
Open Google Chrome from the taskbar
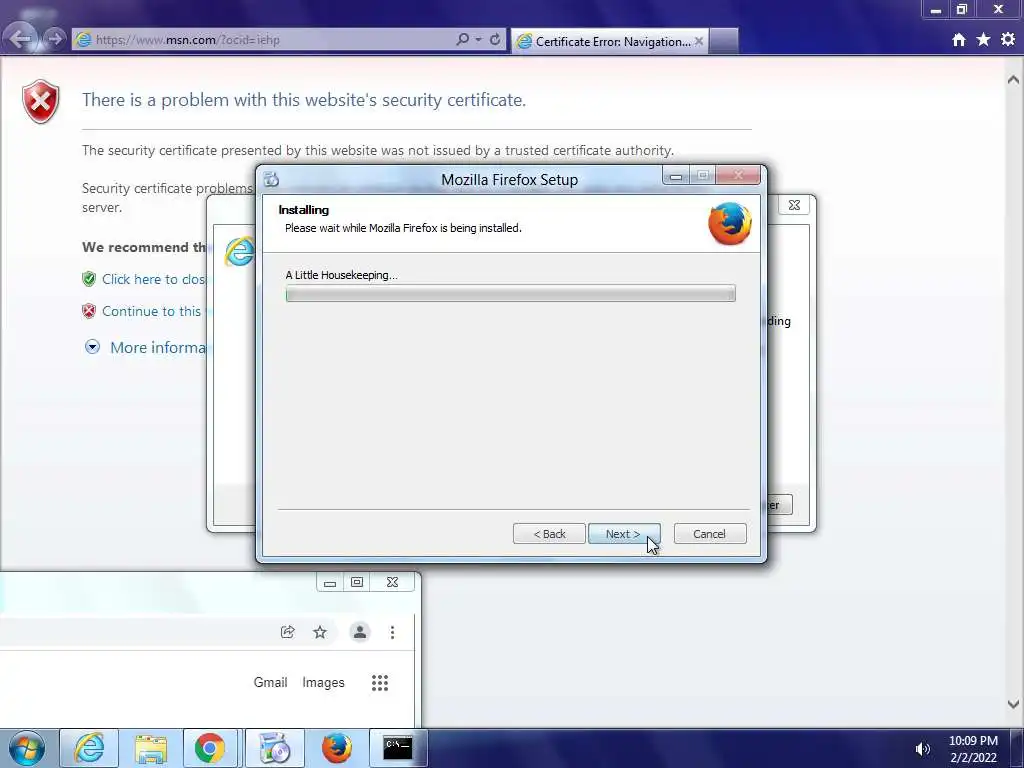tap(210, 748)
